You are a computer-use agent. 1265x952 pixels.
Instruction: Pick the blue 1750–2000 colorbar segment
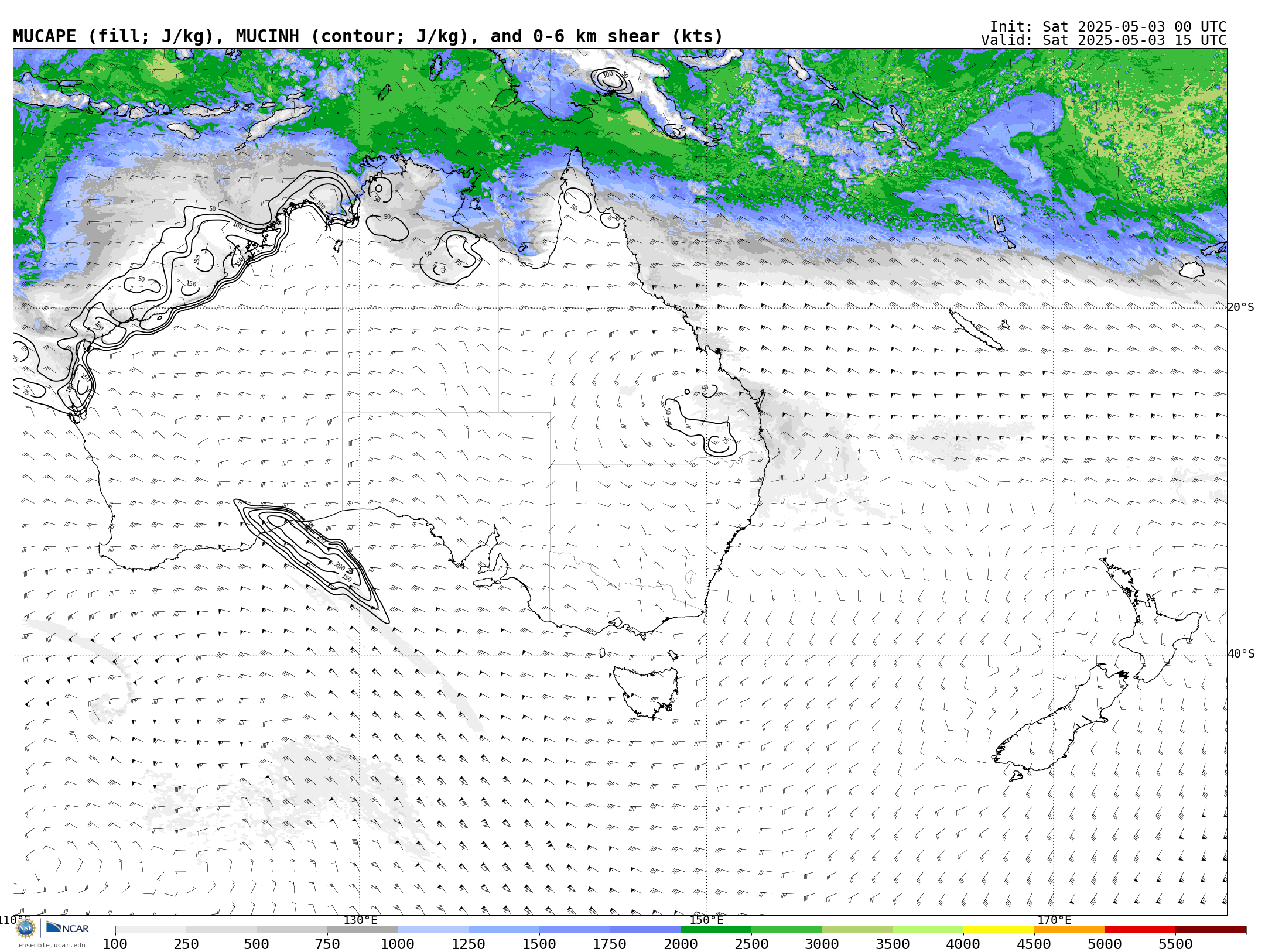[x=645, y=930]
